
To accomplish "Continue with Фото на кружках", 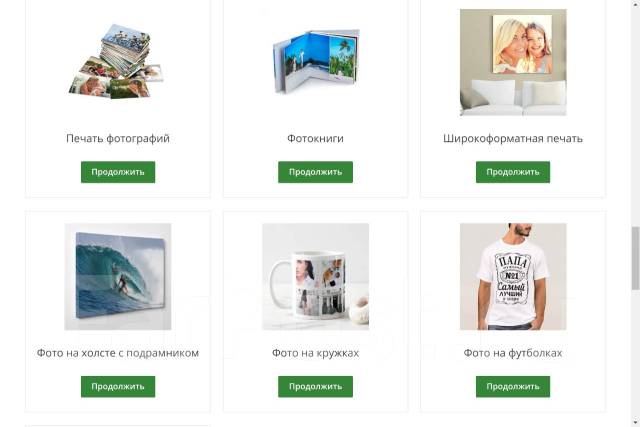I will click(316, 386).
